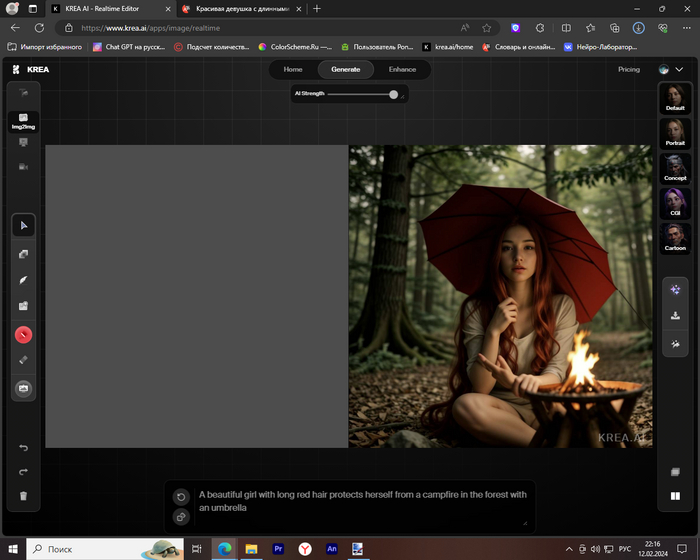700x560 pixels.
Task: Switch to the Enhance tab
Action: click(x=402, y=70)
